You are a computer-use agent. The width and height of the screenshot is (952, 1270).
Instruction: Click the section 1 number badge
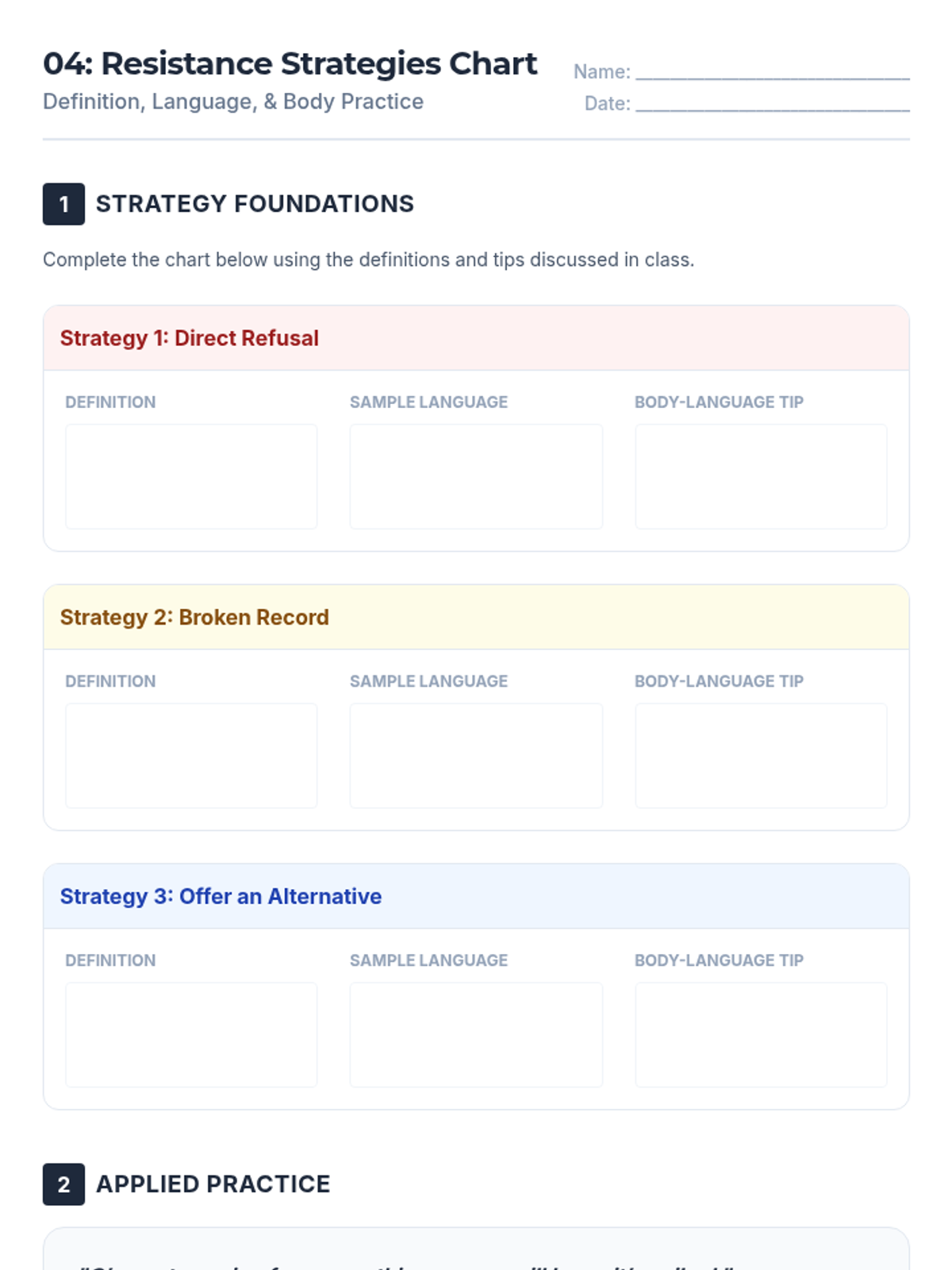[x=63, y=204]
